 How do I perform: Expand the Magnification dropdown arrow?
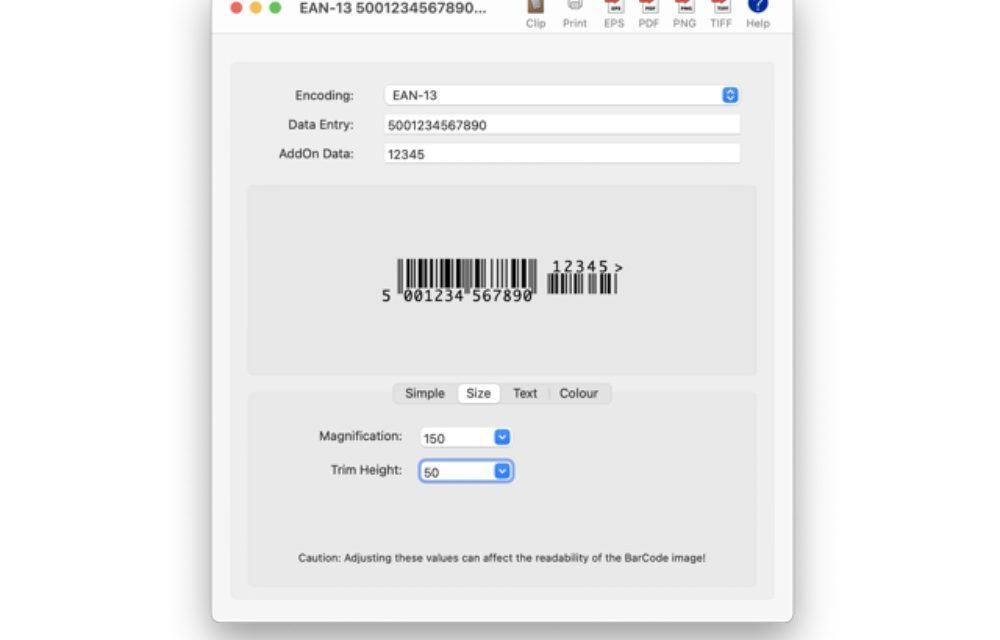coord(502,437)
